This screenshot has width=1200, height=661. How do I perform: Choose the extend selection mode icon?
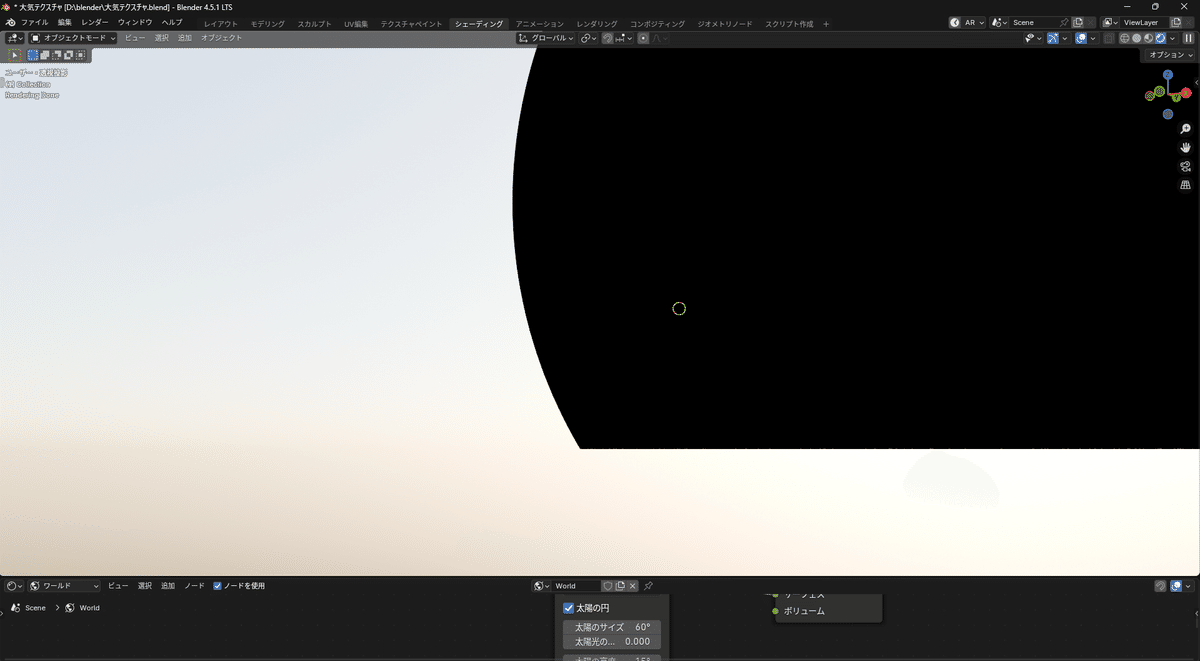click(45, 55)
